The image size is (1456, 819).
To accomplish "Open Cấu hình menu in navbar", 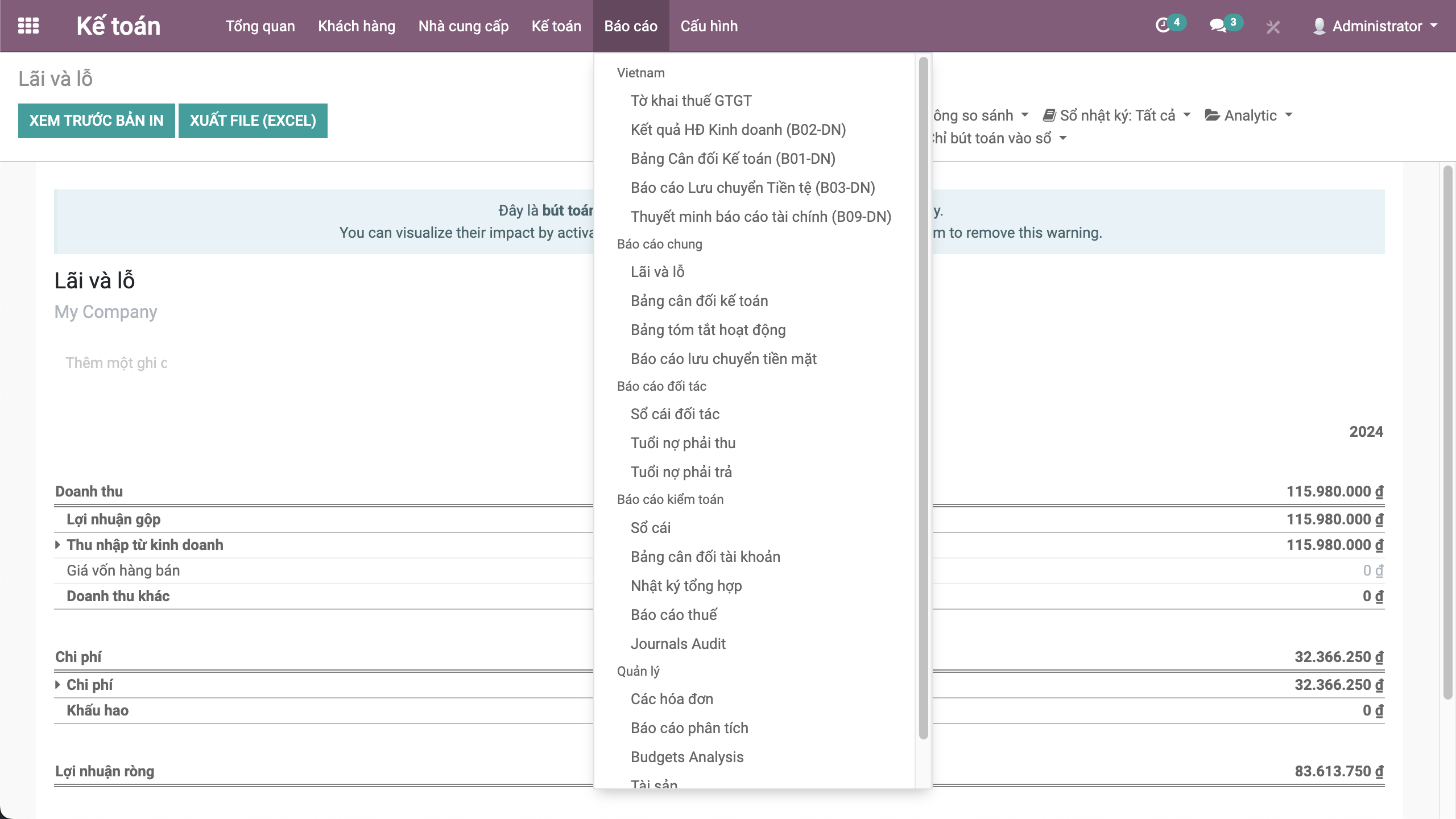I will pyautogui.click(x=709, y=26).
